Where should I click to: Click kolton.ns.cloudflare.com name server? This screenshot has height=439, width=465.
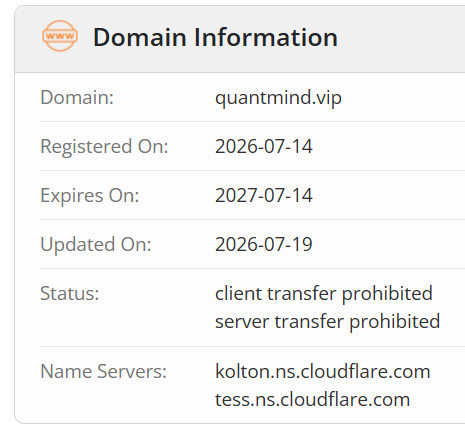(x=323, y=371)
